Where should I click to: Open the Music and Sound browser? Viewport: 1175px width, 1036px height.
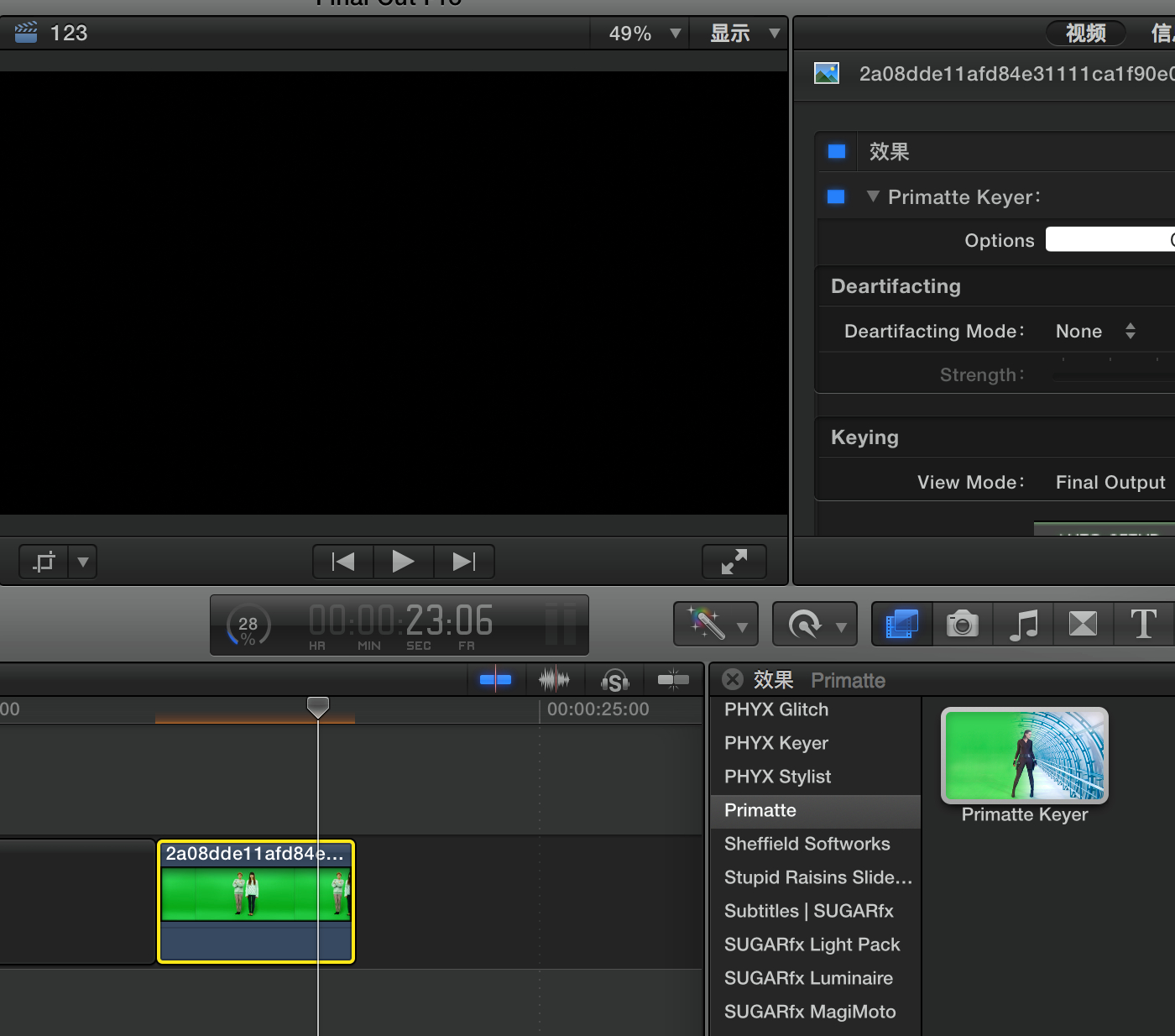pyautogui.click(x=1023, y=625)
